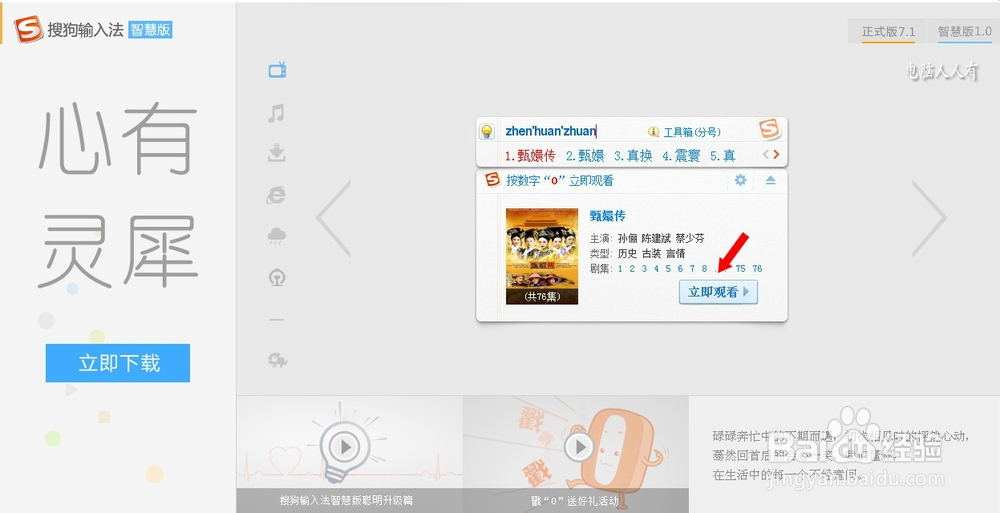Go to previous candidate page arrow

pos(766,154)
